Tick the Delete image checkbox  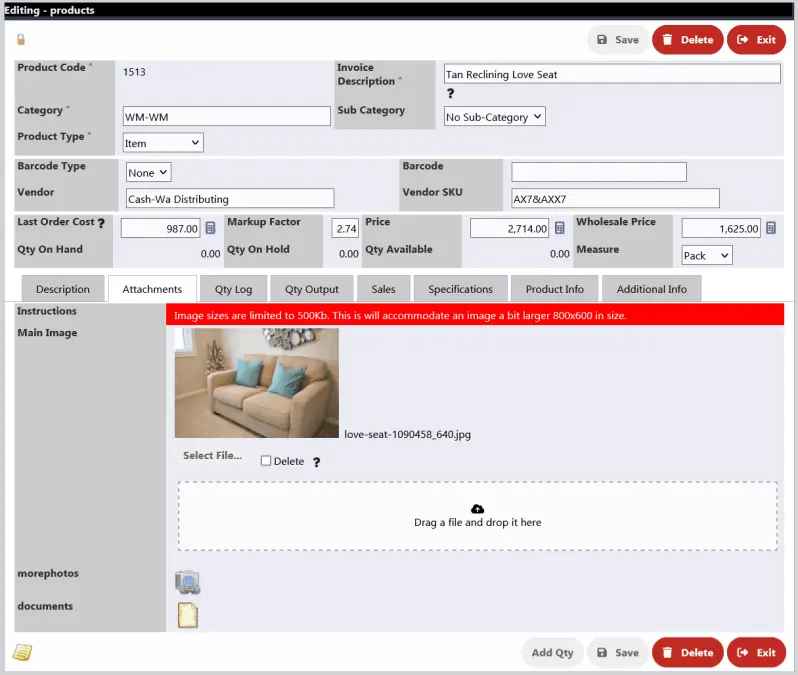point(266,461)
